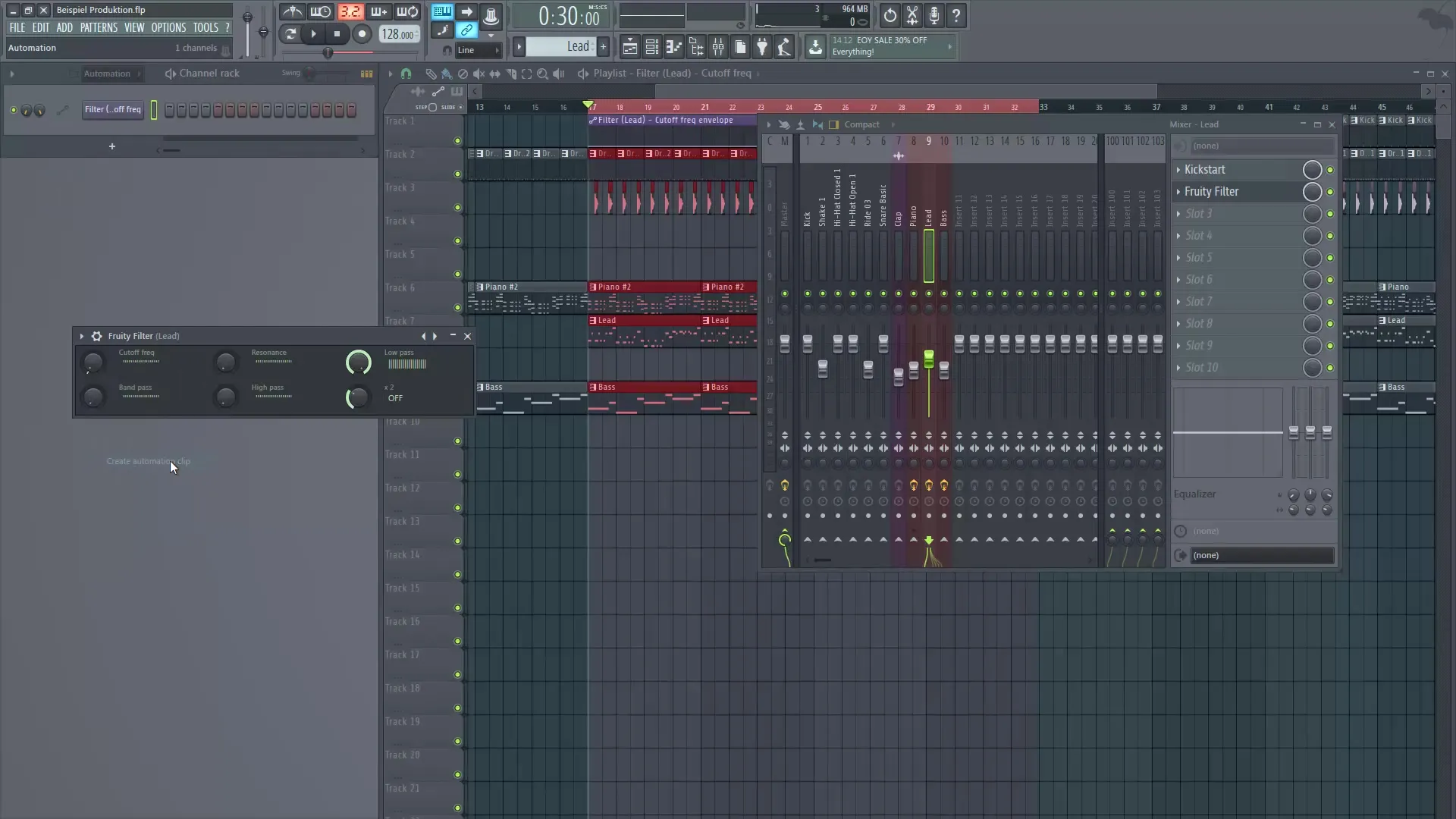Enable wait for input before recording

[321, 12]
